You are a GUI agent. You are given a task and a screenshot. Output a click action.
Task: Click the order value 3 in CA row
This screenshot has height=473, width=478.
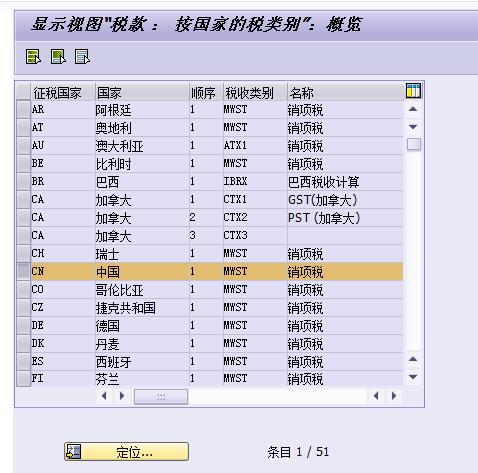206,236
